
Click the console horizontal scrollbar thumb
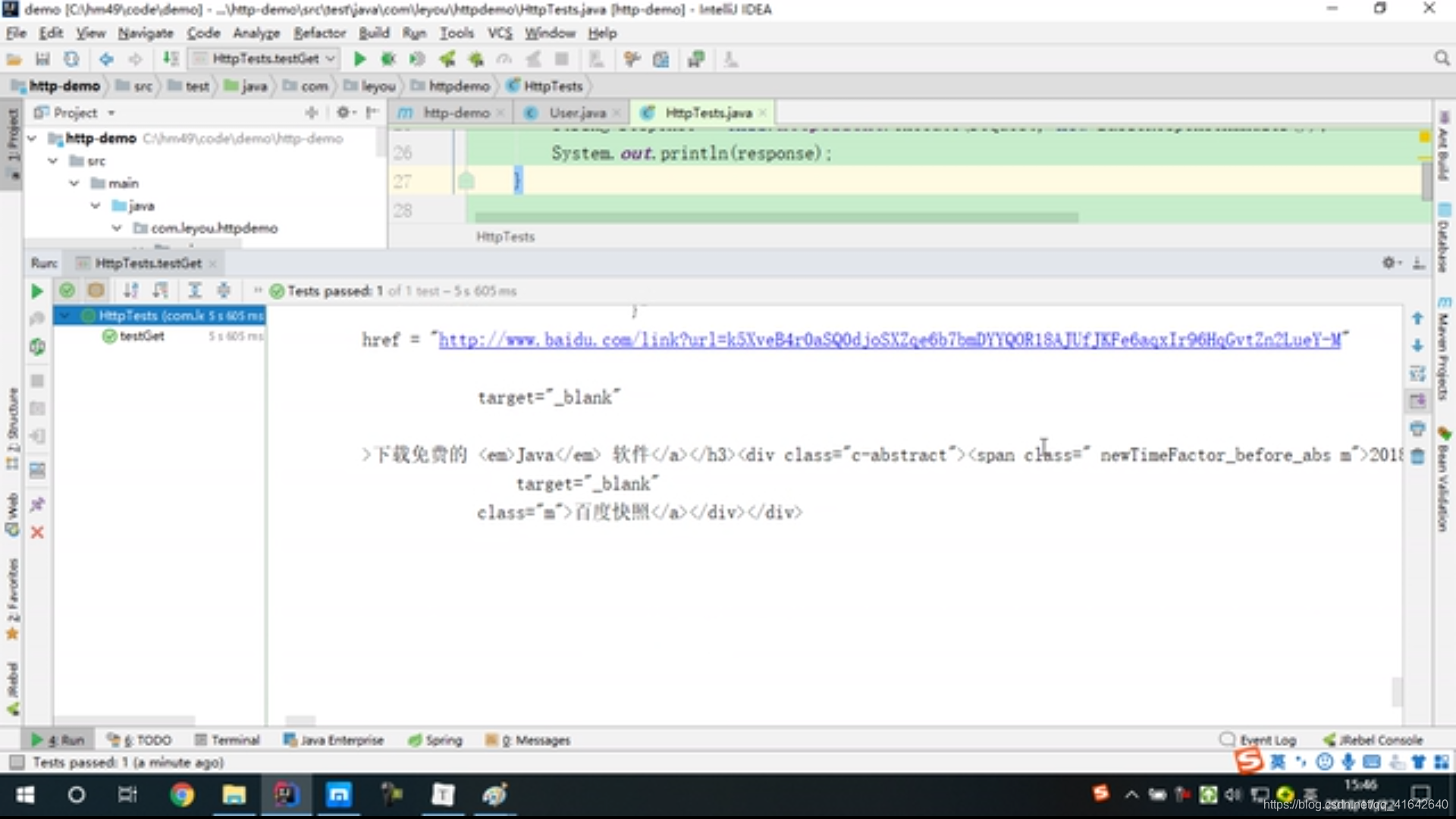300,720
